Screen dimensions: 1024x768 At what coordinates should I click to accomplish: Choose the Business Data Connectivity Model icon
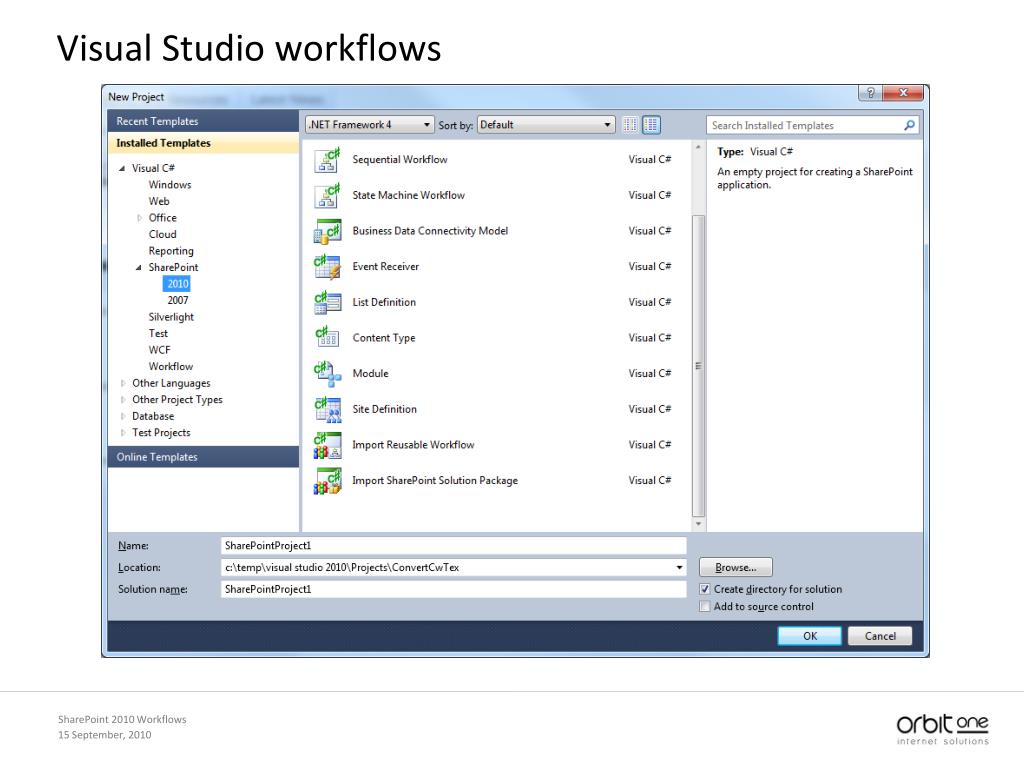pos(327,231)
